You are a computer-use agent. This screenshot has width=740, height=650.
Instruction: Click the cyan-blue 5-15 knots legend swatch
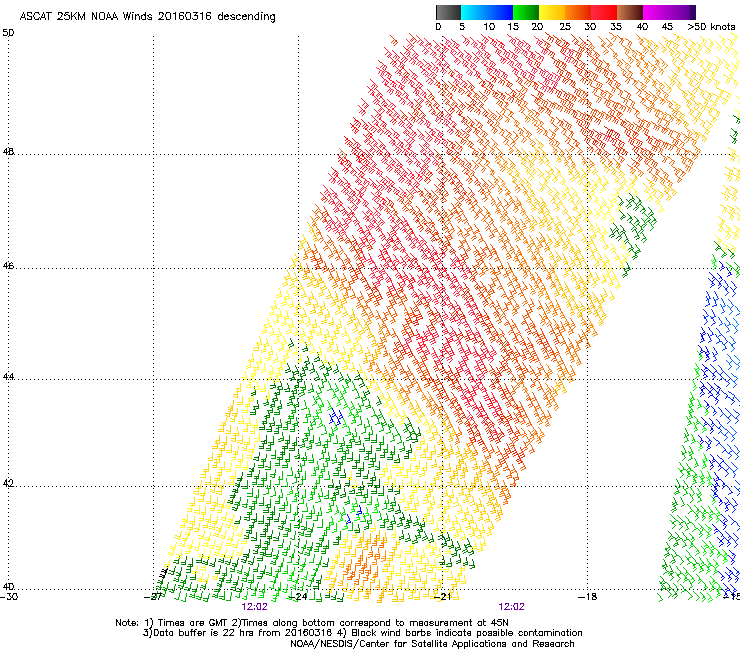(487, 12)
